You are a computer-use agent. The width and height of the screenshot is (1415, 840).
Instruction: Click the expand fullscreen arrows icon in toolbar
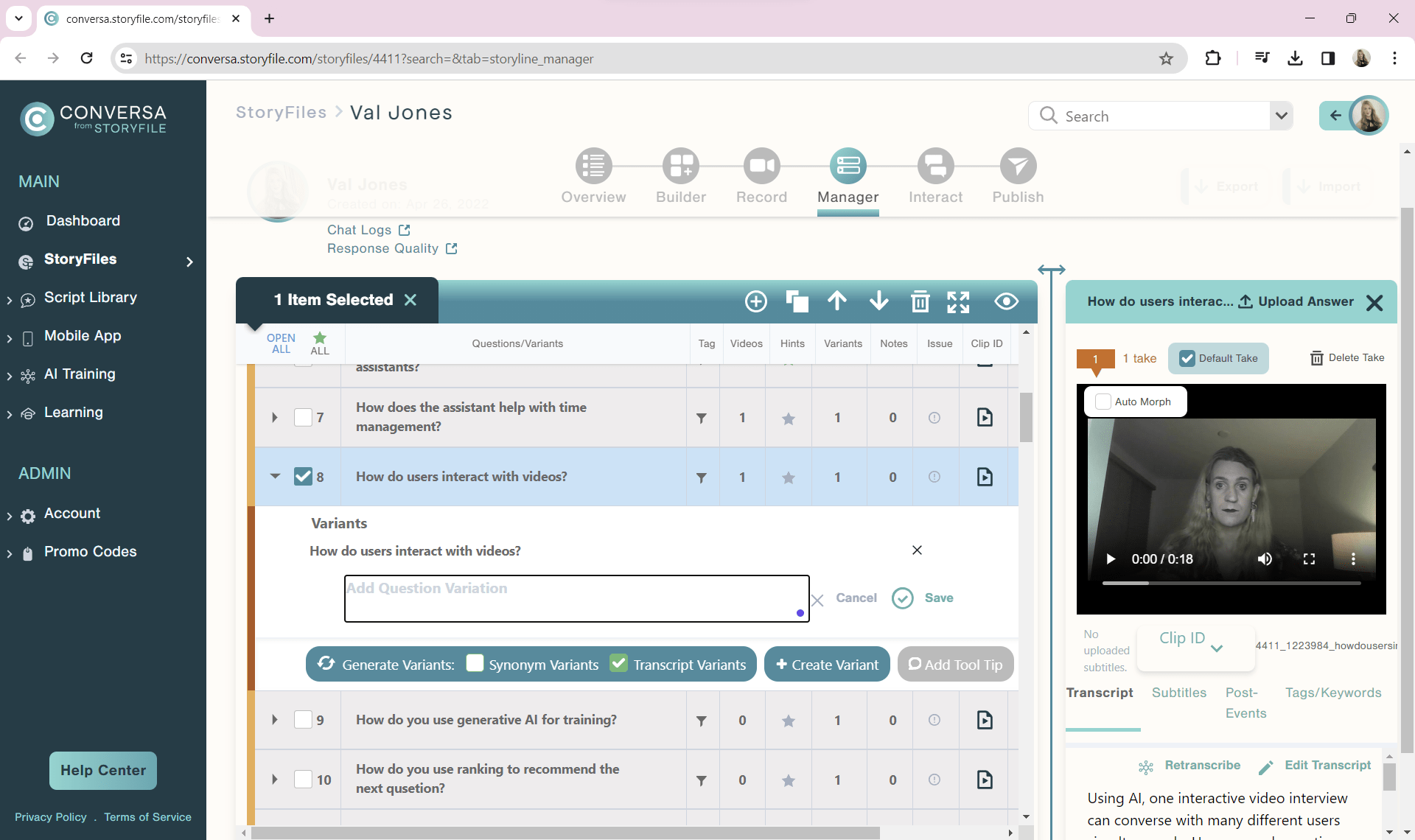click(x=958, y=301)
